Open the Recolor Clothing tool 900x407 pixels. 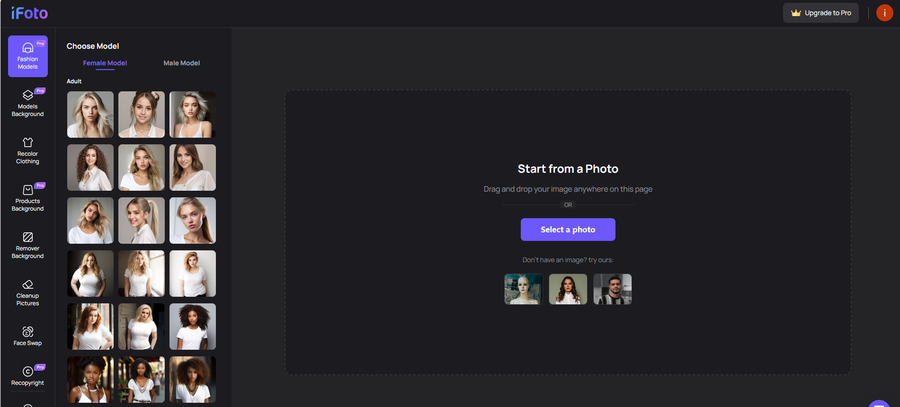click(28, 150)
